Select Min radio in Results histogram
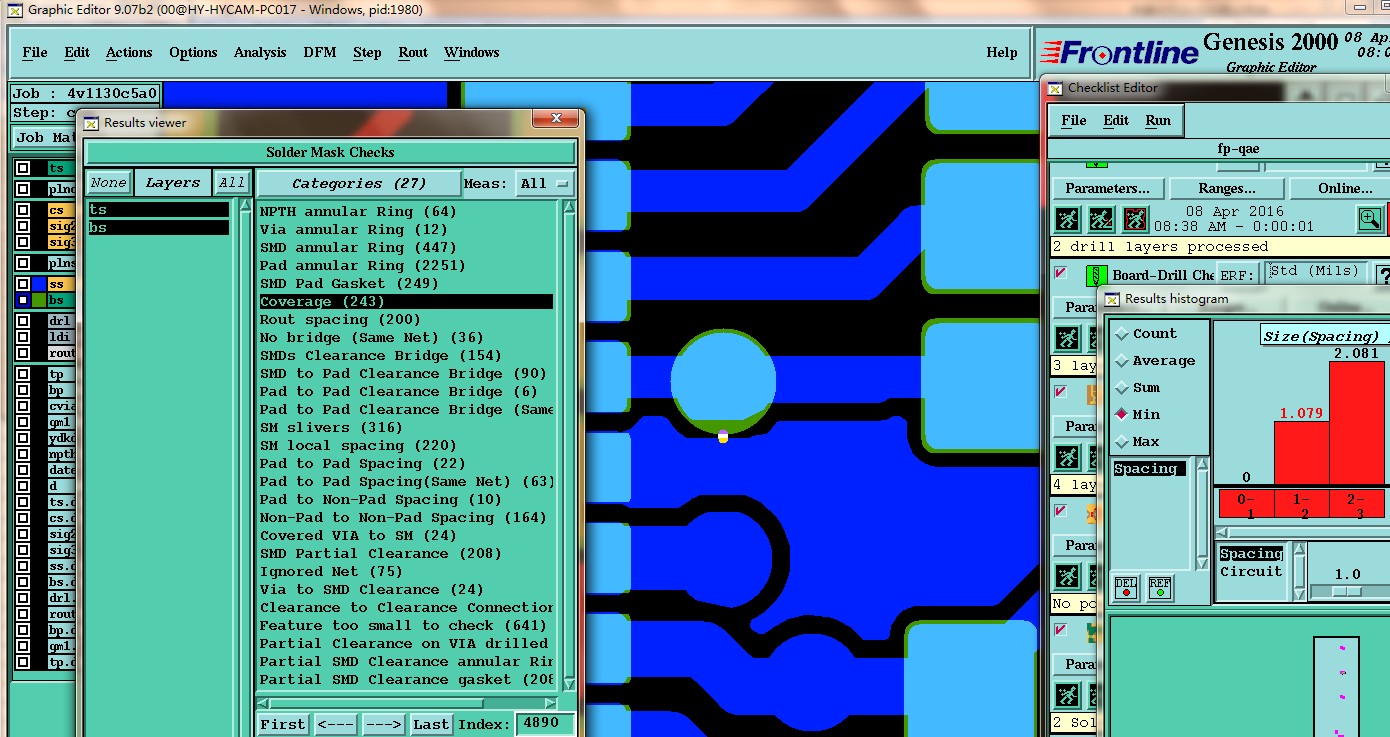 click(x=1121, y=414)
